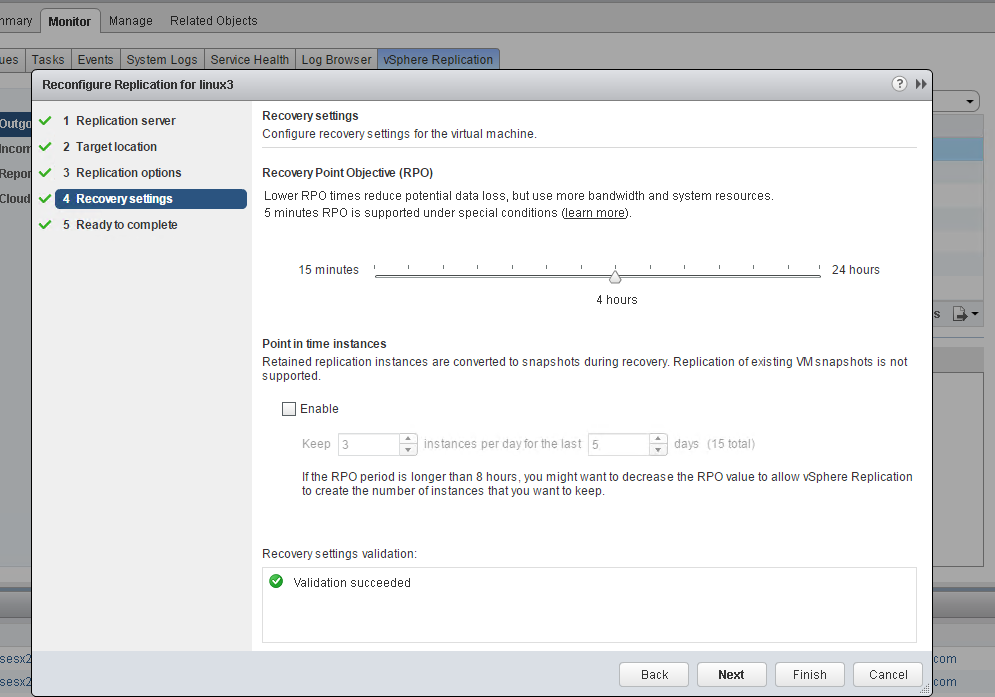Open the Log Browser sub-tab

point(336,60)
